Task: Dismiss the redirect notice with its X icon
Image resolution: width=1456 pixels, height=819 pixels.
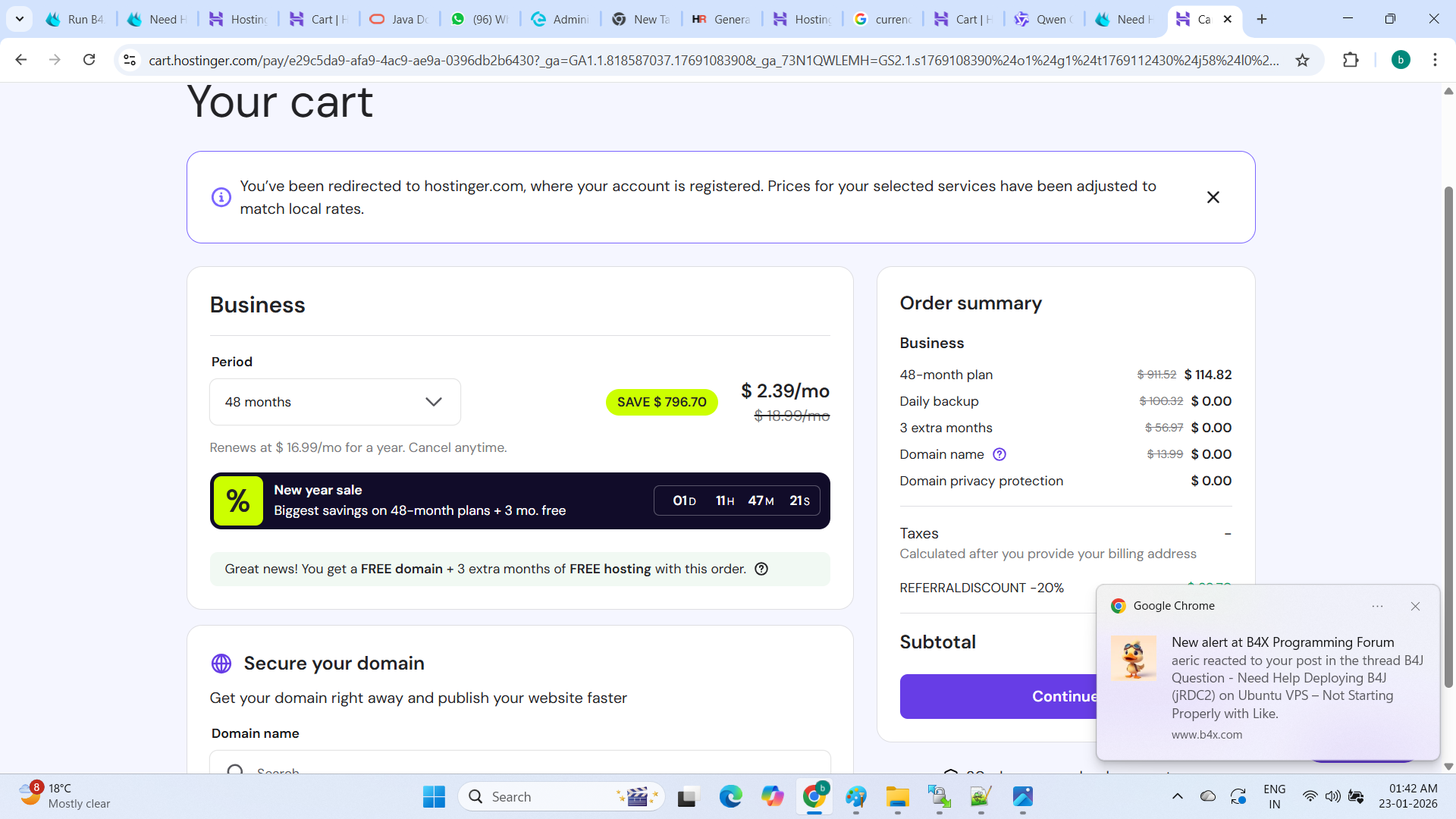Action: coord(1213,197)
